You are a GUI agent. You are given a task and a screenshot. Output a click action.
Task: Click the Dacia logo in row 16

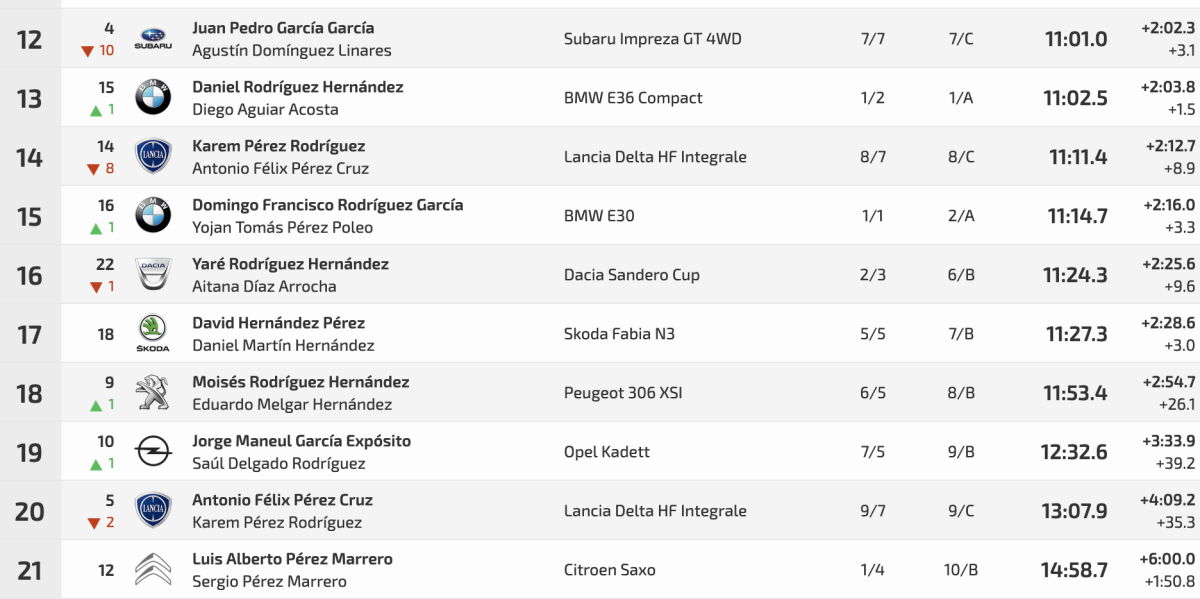click(153, 275)
